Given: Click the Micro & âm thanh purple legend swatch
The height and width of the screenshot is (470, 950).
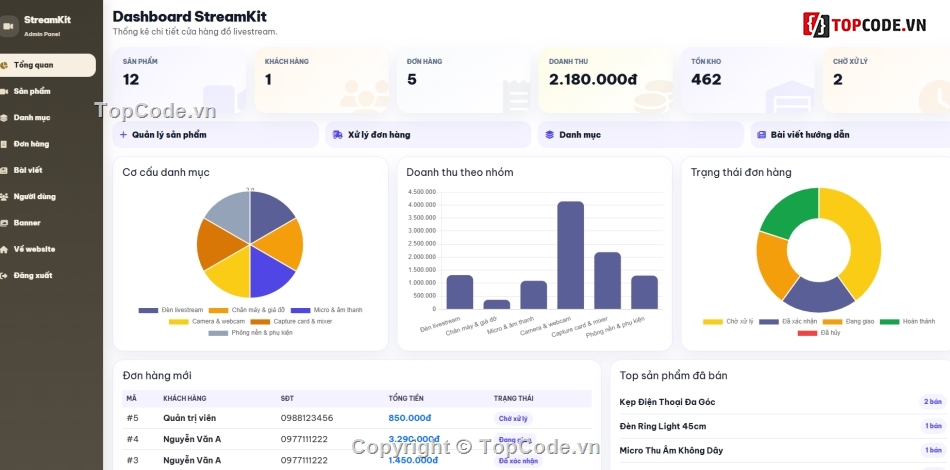Looking at the screenshot, I should pyautogui.click(x=300, y=310).
